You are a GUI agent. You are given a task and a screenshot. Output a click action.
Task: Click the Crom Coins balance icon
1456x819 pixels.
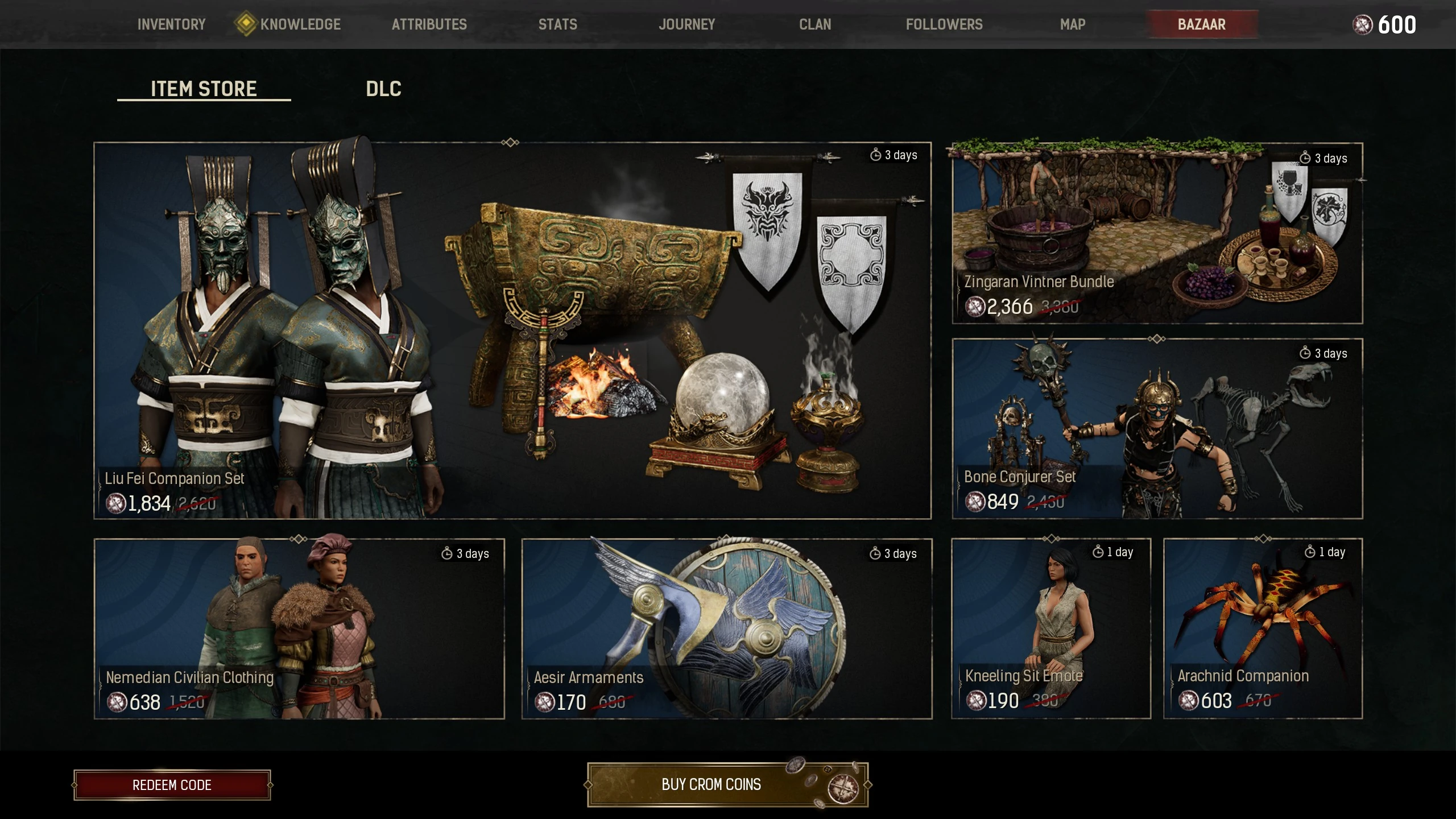coord(1363,24)
